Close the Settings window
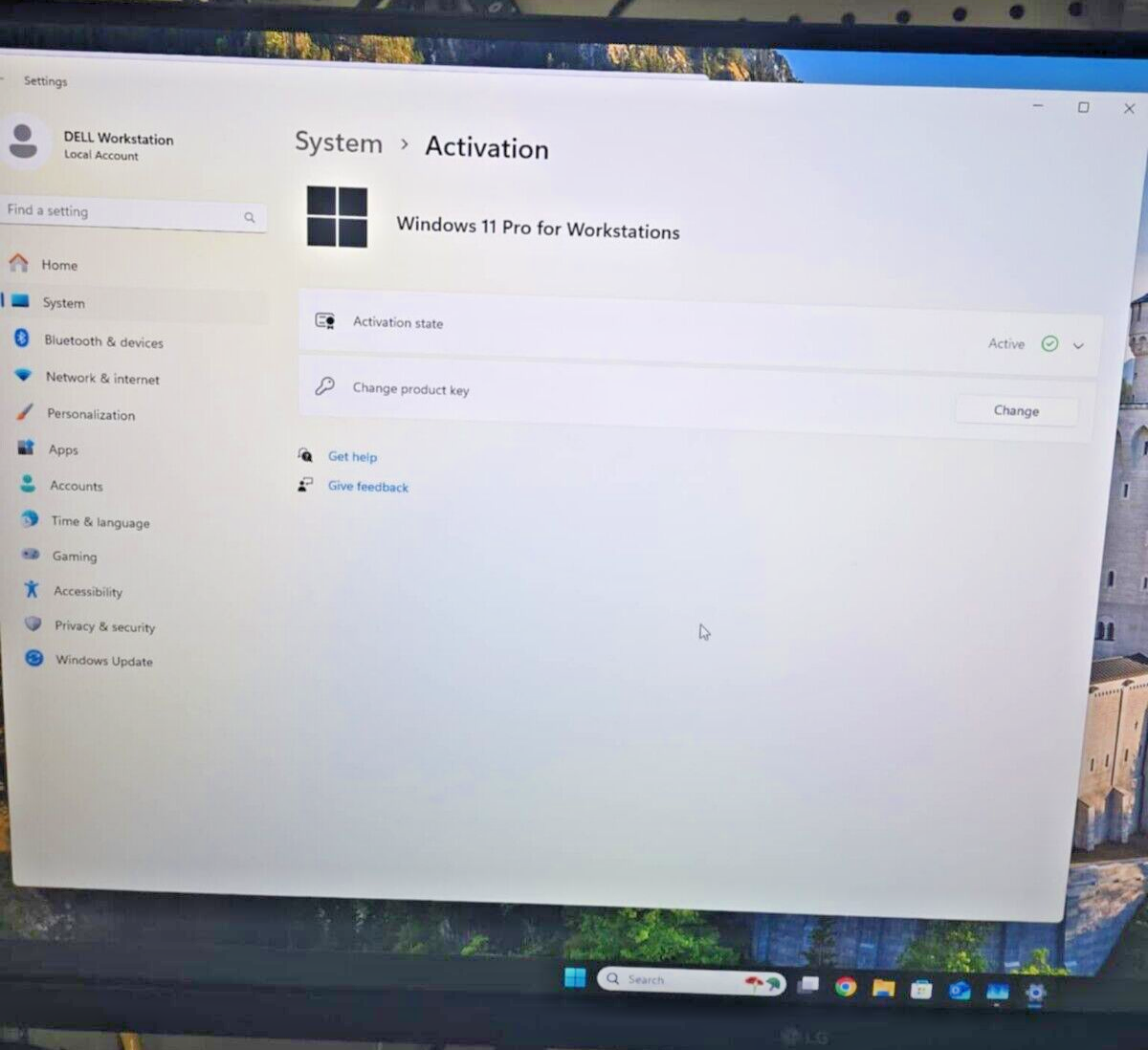Screen dimensions: 1148x1050 coord(1129,109)
